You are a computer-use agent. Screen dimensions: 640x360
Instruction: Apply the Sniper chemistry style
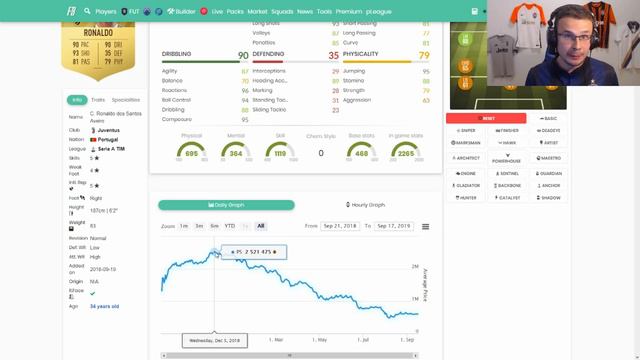(466, 131)
